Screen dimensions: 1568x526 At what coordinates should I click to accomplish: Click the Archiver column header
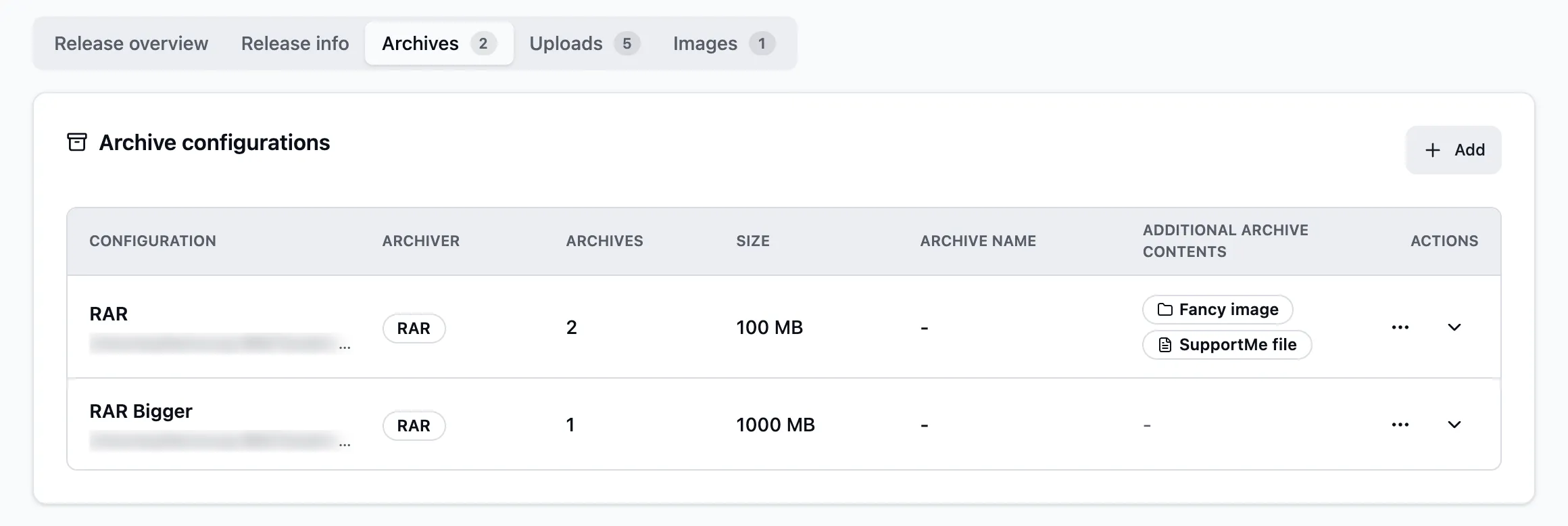point(420,241)
